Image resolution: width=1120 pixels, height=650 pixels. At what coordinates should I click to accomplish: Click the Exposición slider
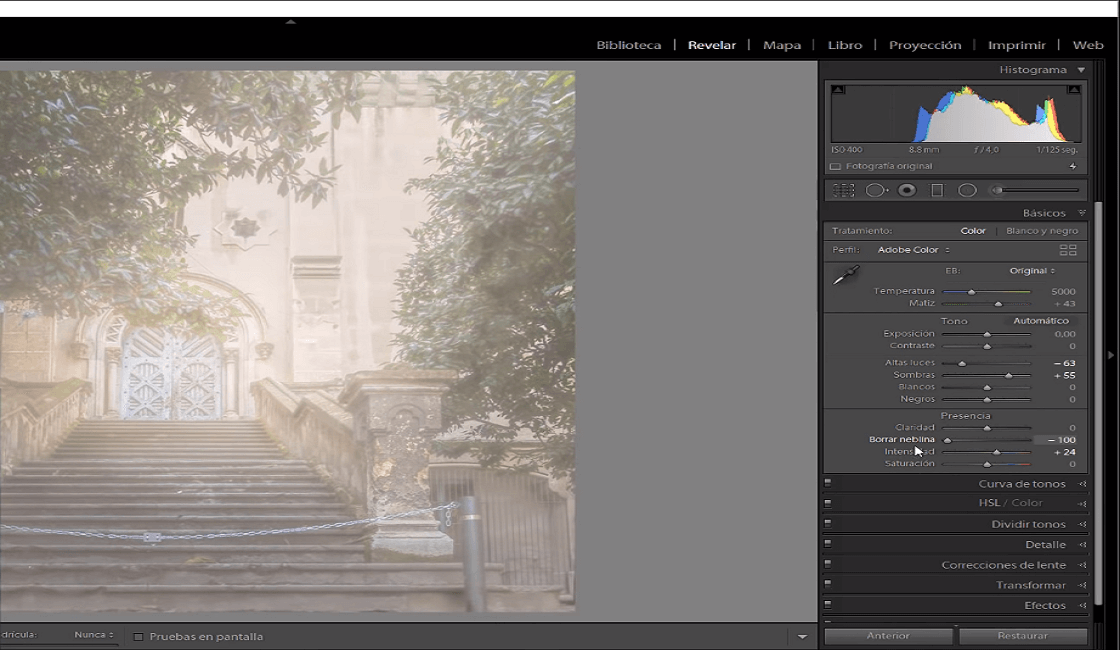click(x=986, y=334)
